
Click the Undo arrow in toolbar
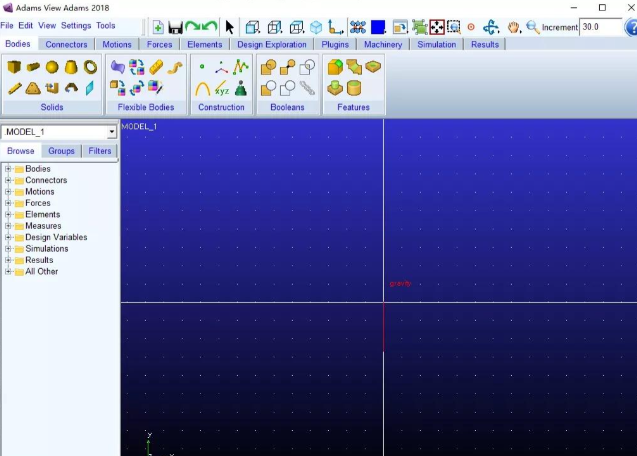pos(209,27)
